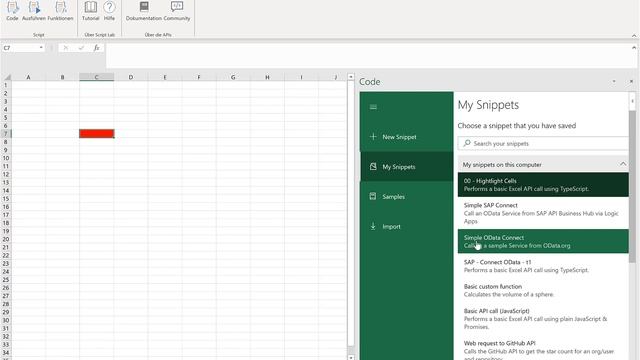
Task: Click the worksheet scroll up arrow
Action: pyautogui.click(x=351, y=77)
